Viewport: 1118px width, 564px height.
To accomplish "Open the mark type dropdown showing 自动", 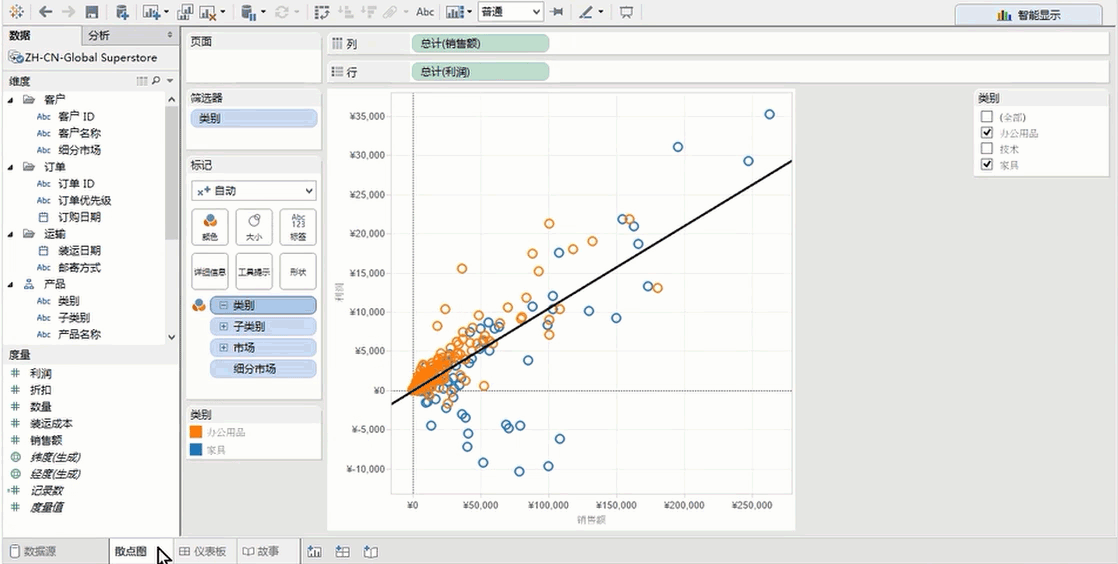I will click(x=254, y=191).
